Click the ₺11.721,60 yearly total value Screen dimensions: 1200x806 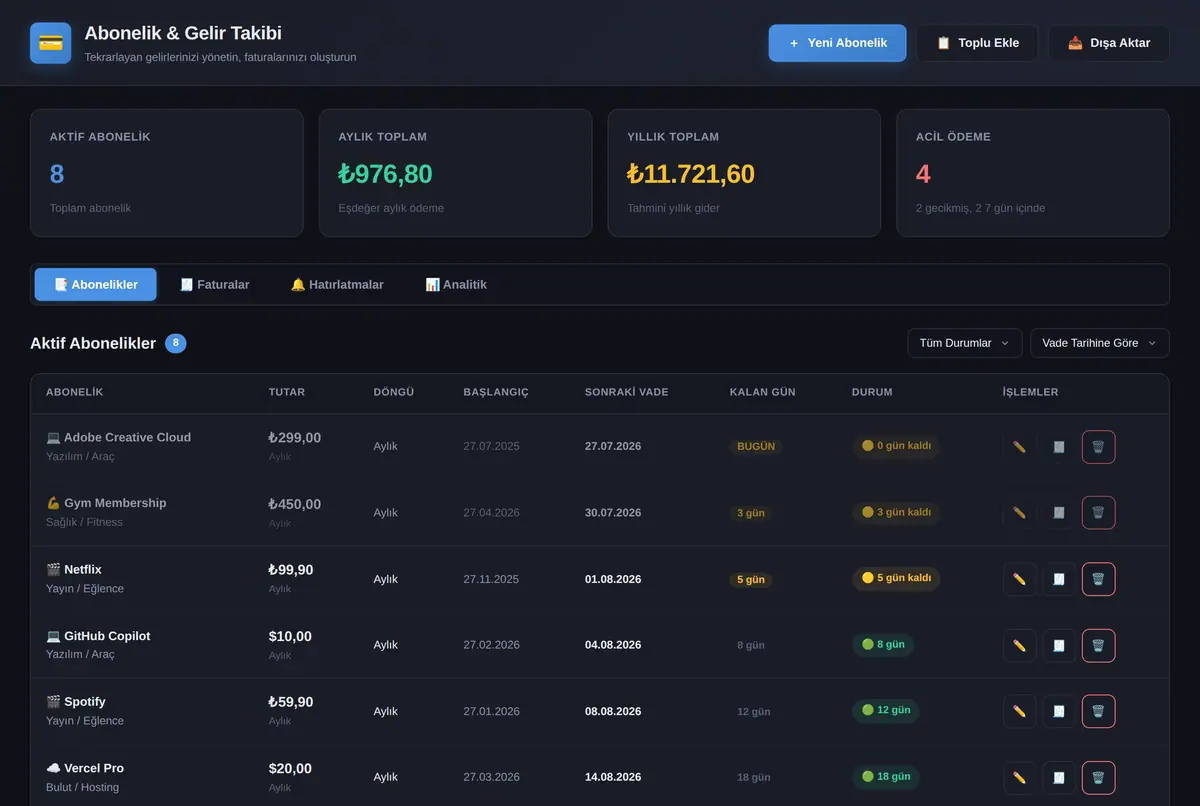coord(691,174)
